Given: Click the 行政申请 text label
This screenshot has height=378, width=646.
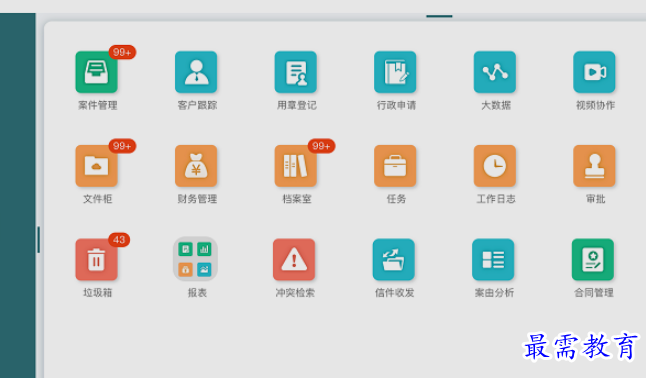Looking at the screenshot, I should pos(396,106).
